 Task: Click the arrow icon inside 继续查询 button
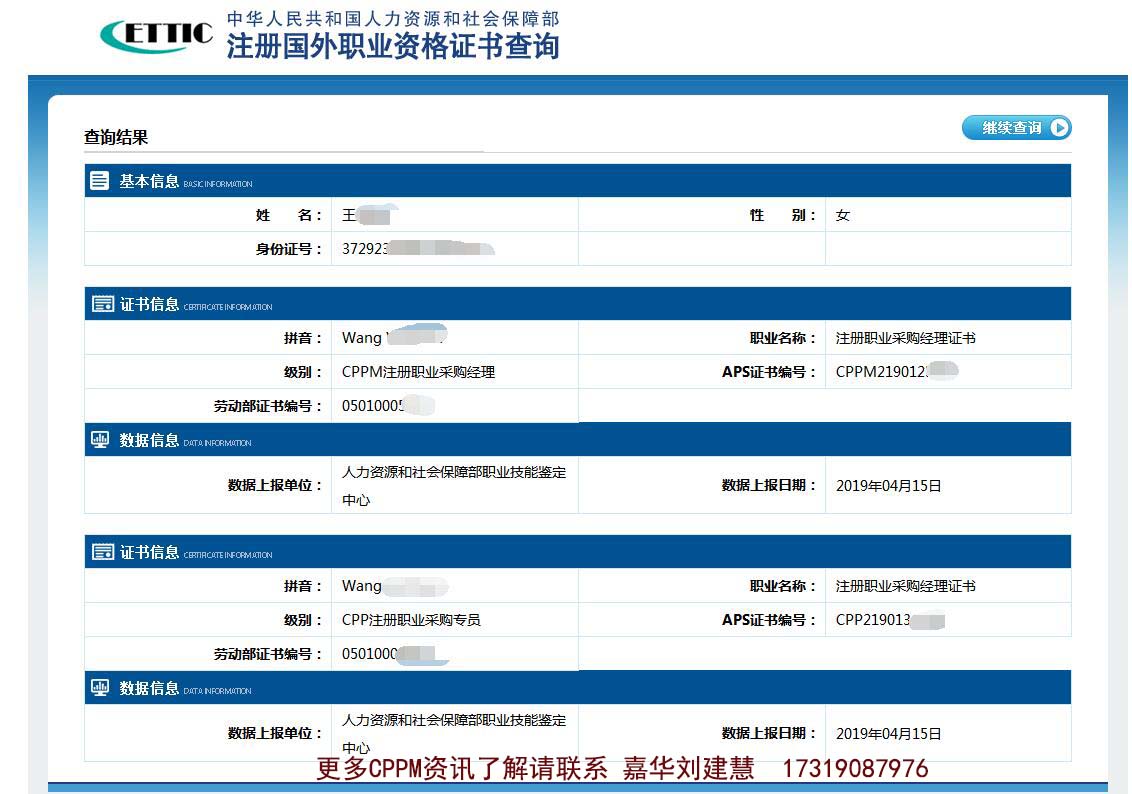(1059, 127)
